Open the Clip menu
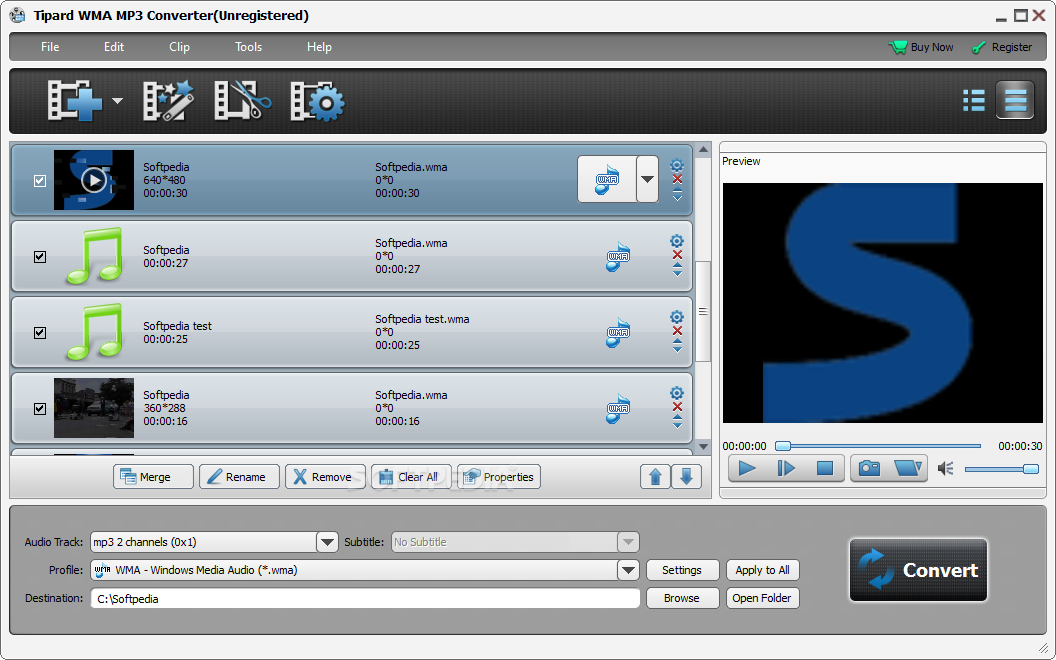 coord(179,47)
